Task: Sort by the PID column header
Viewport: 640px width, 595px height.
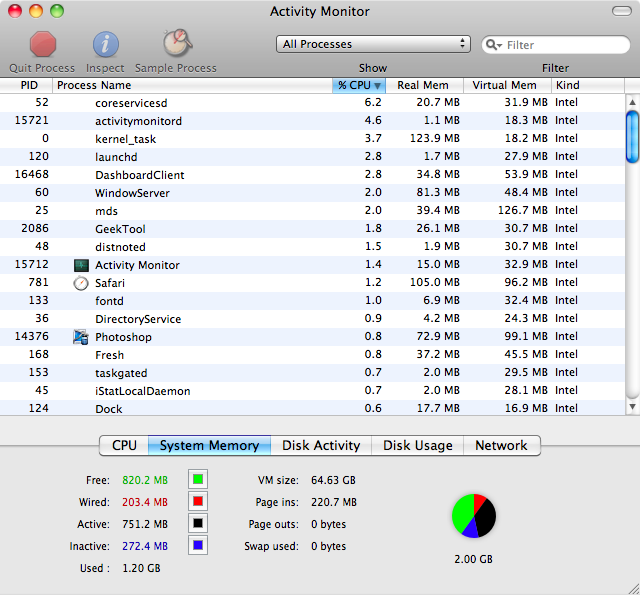Action: click(x=27, y=85)
